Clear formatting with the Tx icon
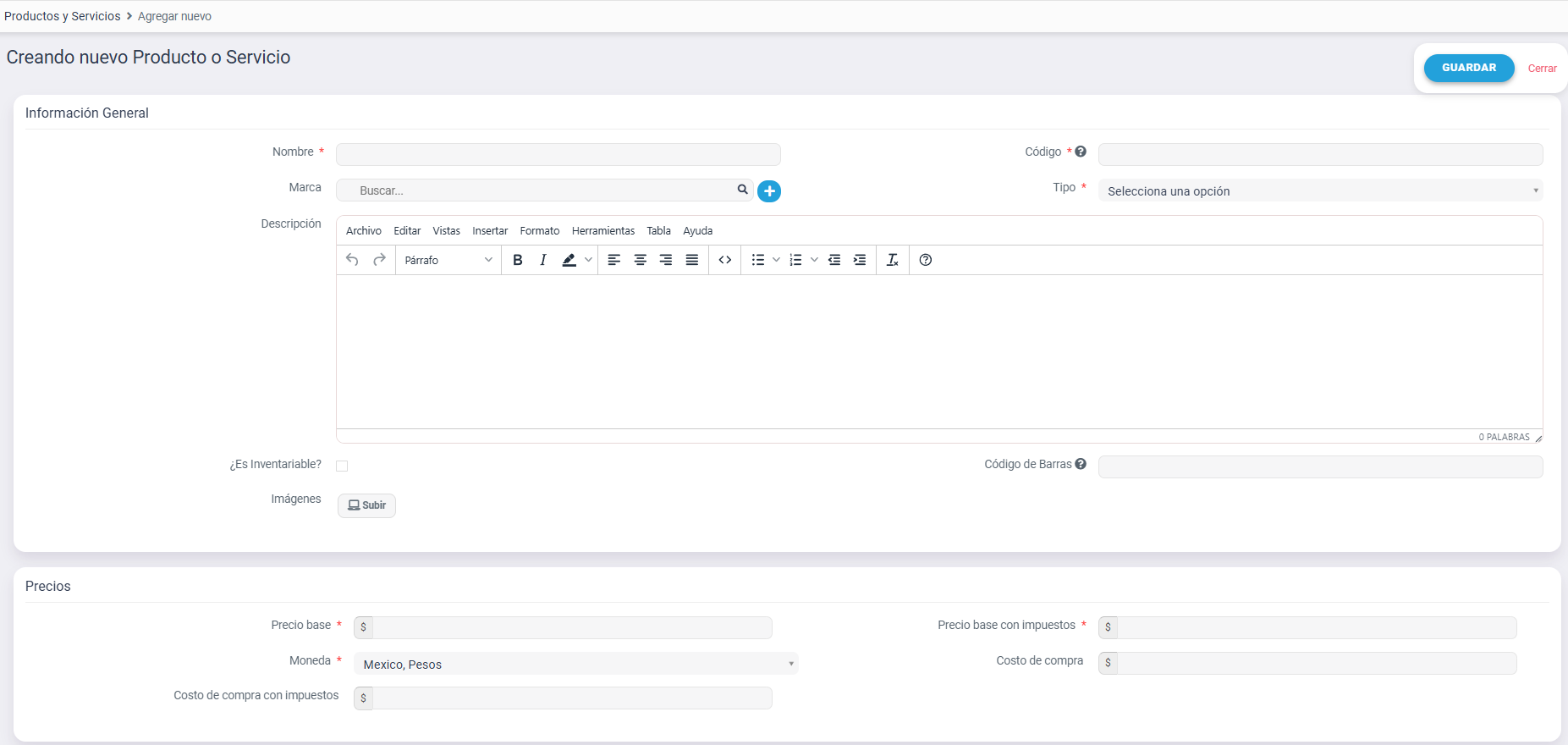The height and width of the screenshot is (745, 1568). (x=893, y=260)
